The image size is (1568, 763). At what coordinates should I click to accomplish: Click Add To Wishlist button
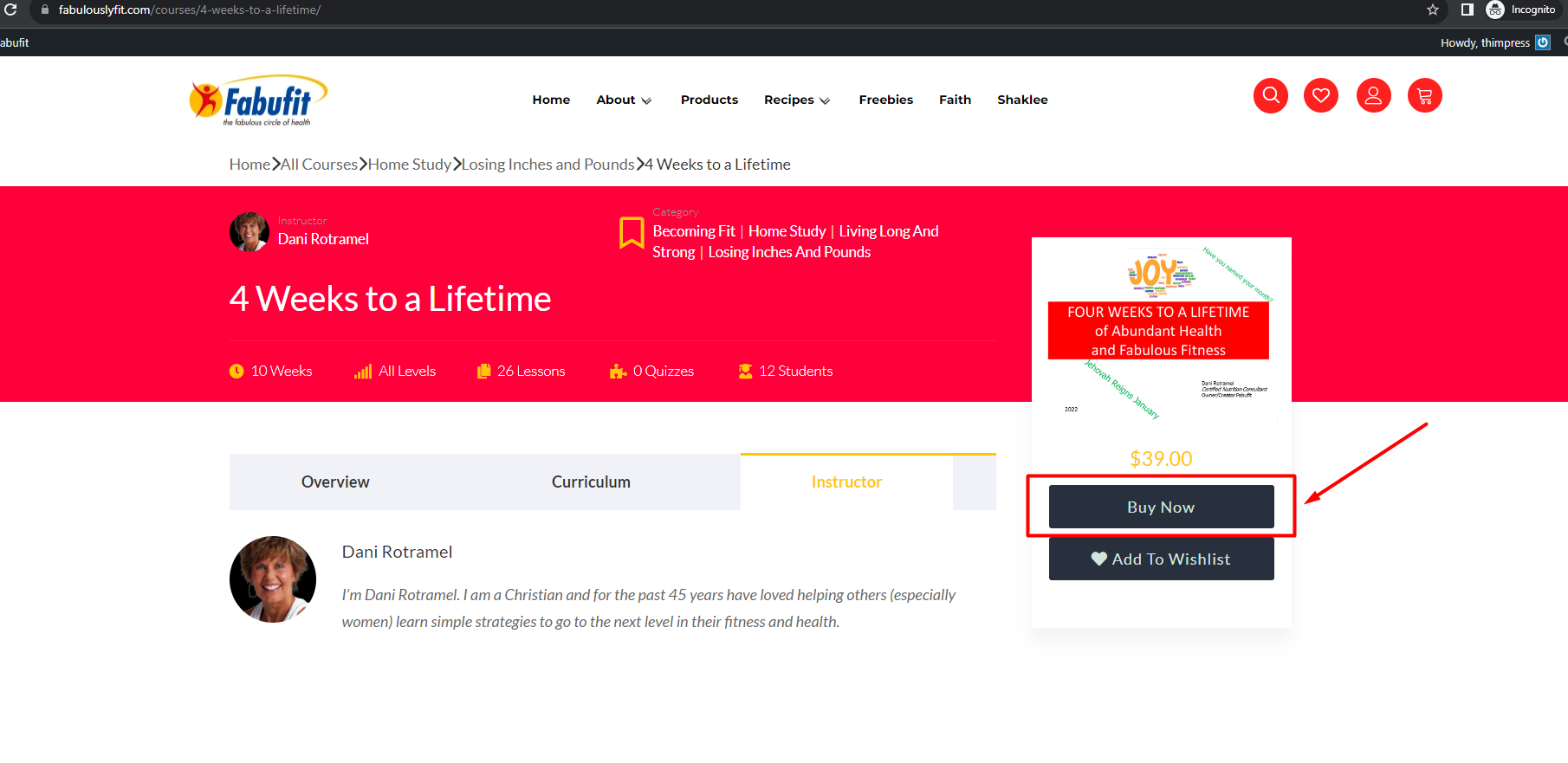1161,559
